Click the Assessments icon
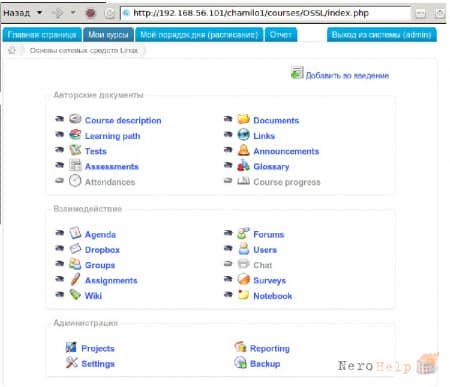 75,165
